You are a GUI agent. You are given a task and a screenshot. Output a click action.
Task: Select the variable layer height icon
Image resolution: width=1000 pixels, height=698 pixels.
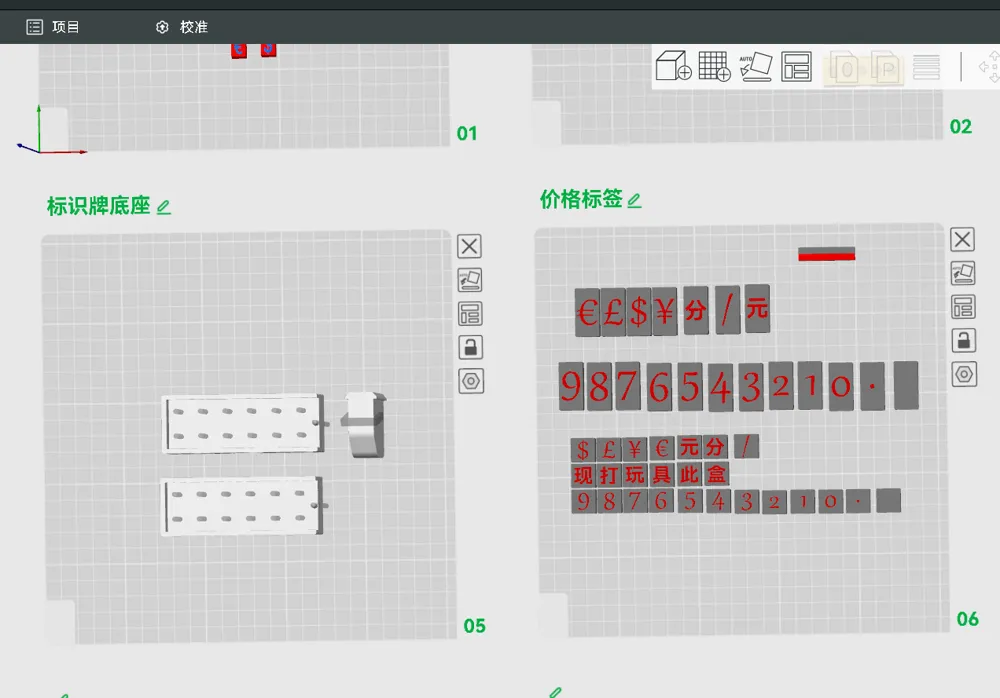[926, 67]
